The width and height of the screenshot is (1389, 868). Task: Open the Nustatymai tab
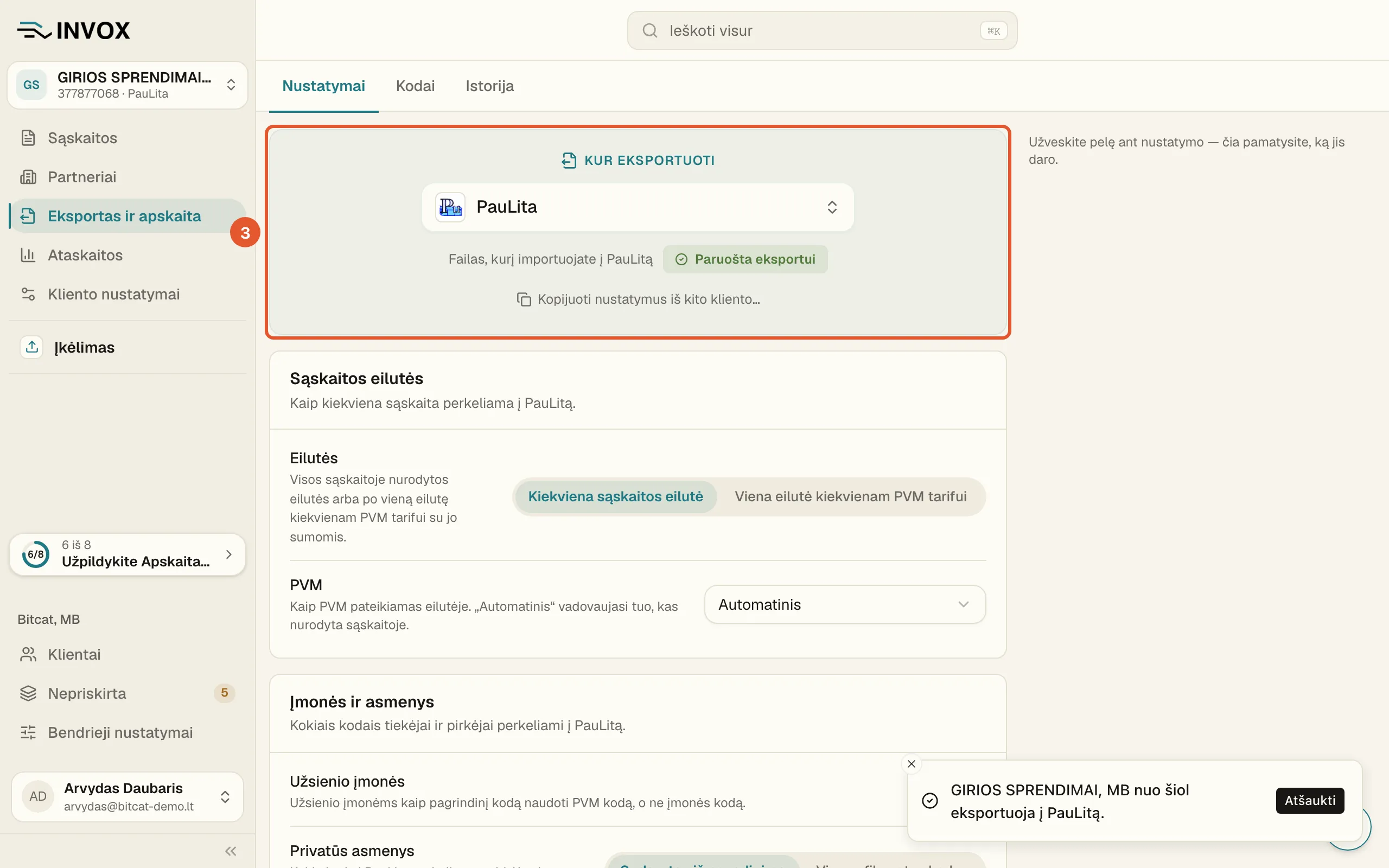(323, 86)
